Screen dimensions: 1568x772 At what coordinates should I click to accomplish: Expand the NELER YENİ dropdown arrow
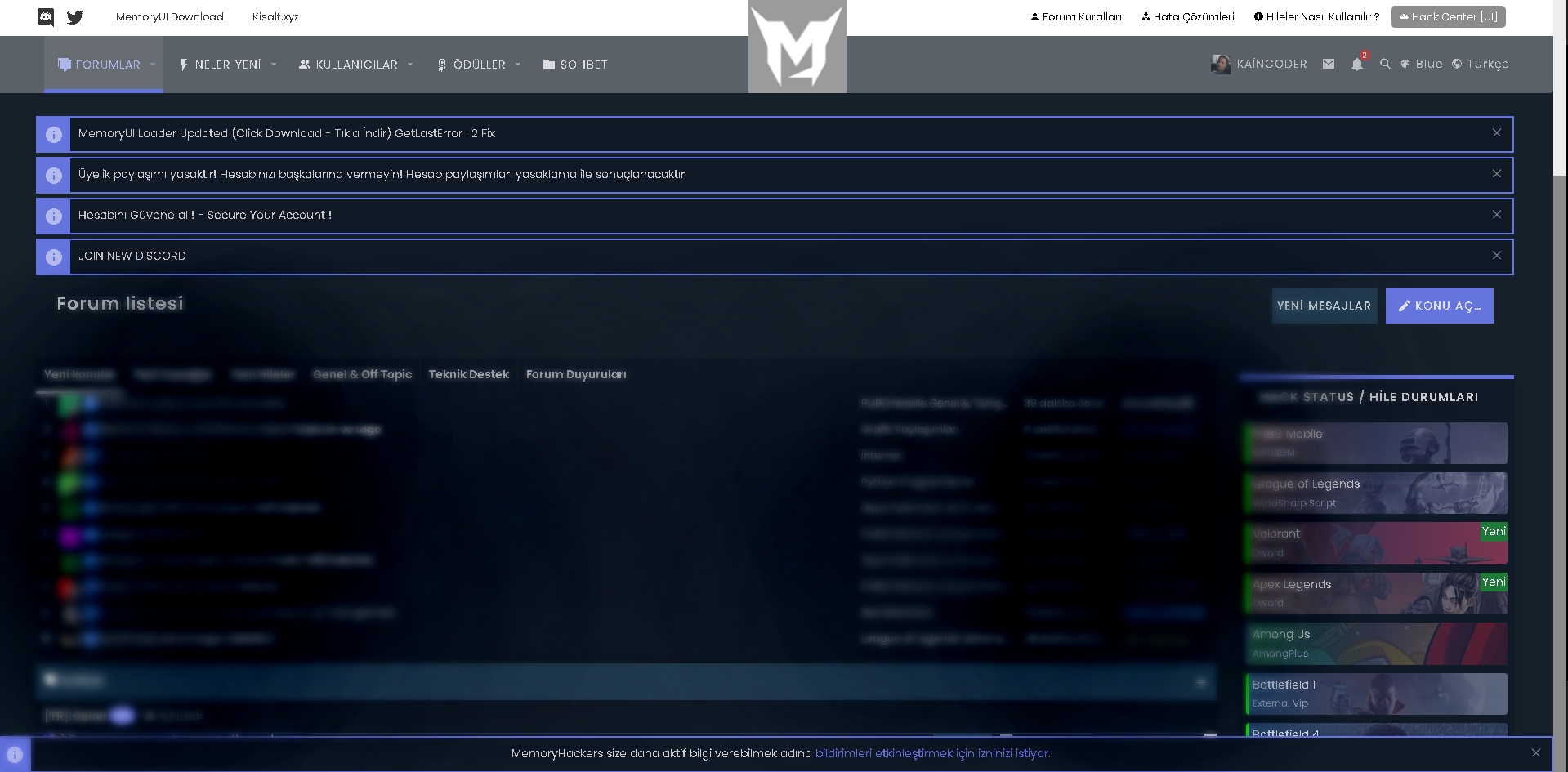[x=274, y=65]
